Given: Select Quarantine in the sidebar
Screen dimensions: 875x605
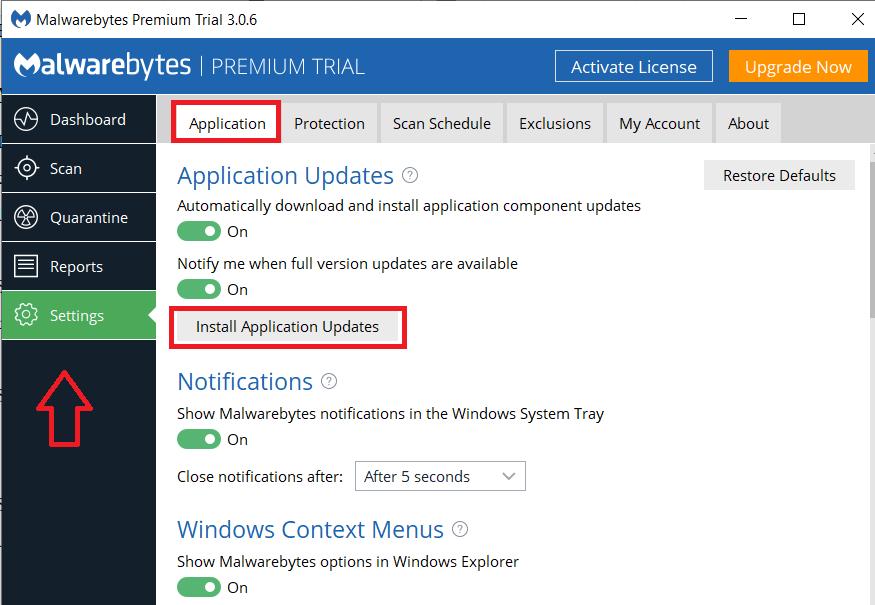Looking at the screenshot, I should tap(79, 217).
